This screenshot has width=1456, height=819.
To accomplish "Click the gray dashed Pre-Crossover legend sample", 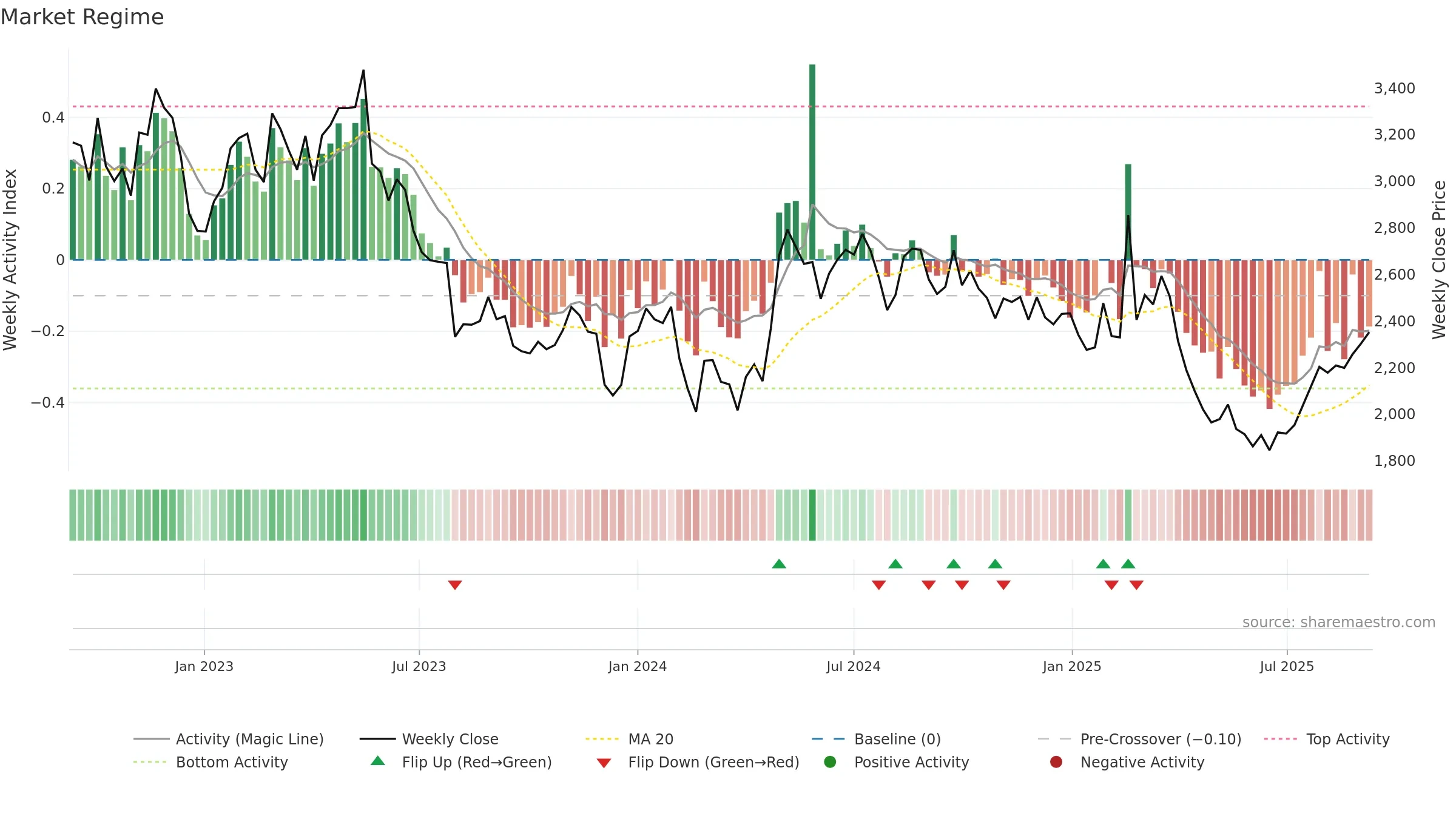I will pos(1054,739).
